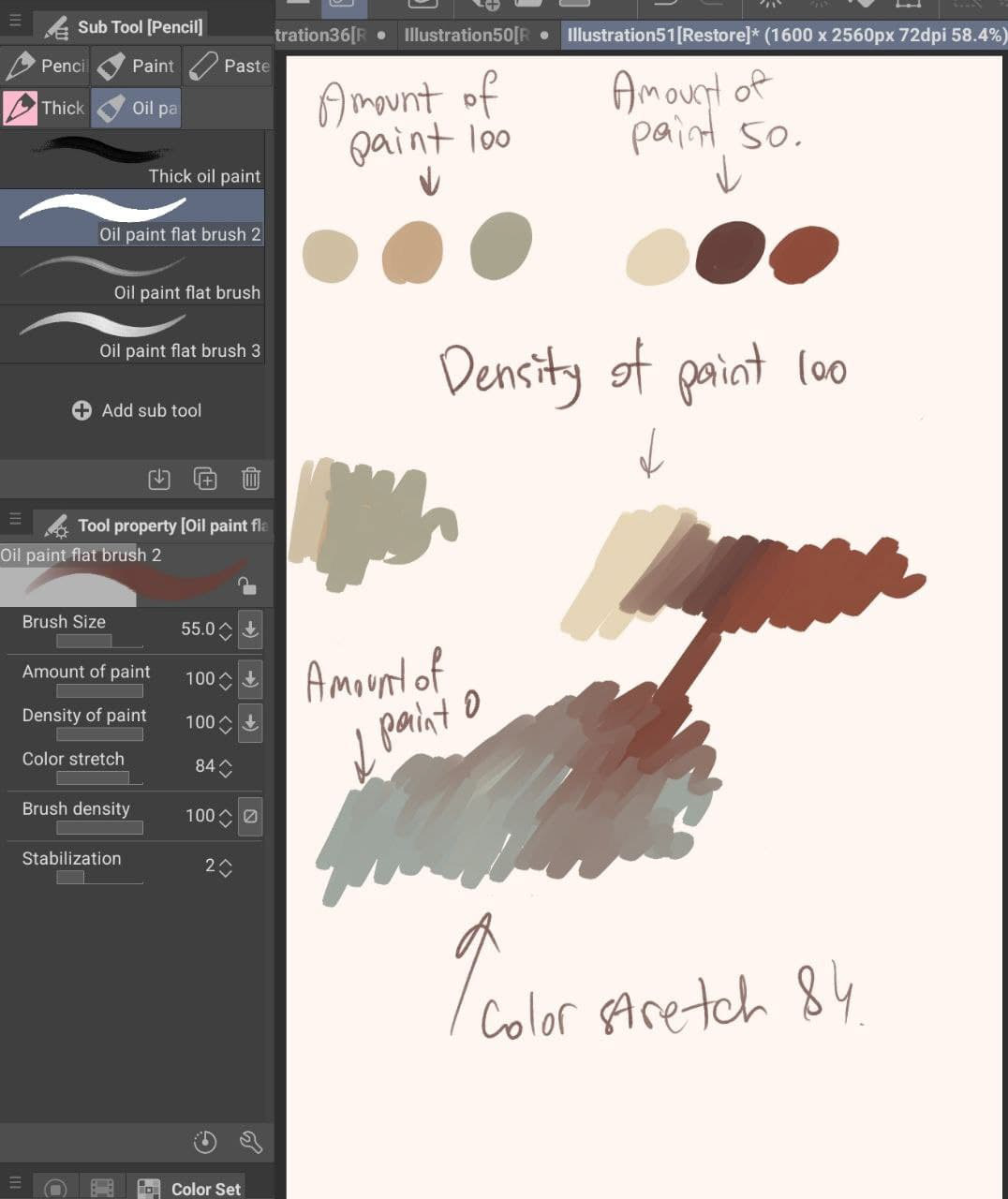1008x1199 pixels.
Task: Switch to the Illustration50 document tab
Action: [x=467, y=36]
